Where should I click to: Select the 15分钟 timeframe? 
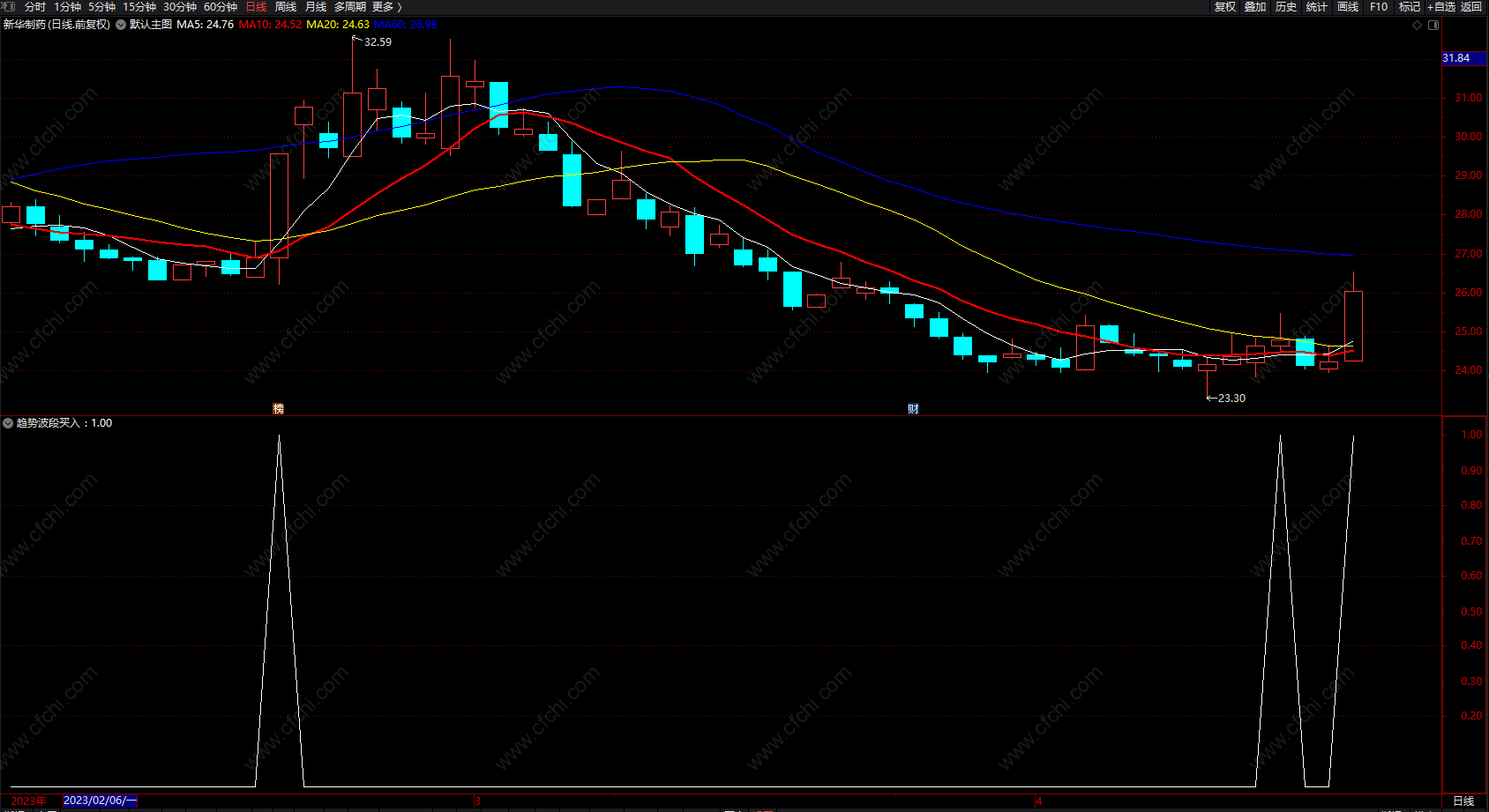pyautogui.click(x=139, y=7)
